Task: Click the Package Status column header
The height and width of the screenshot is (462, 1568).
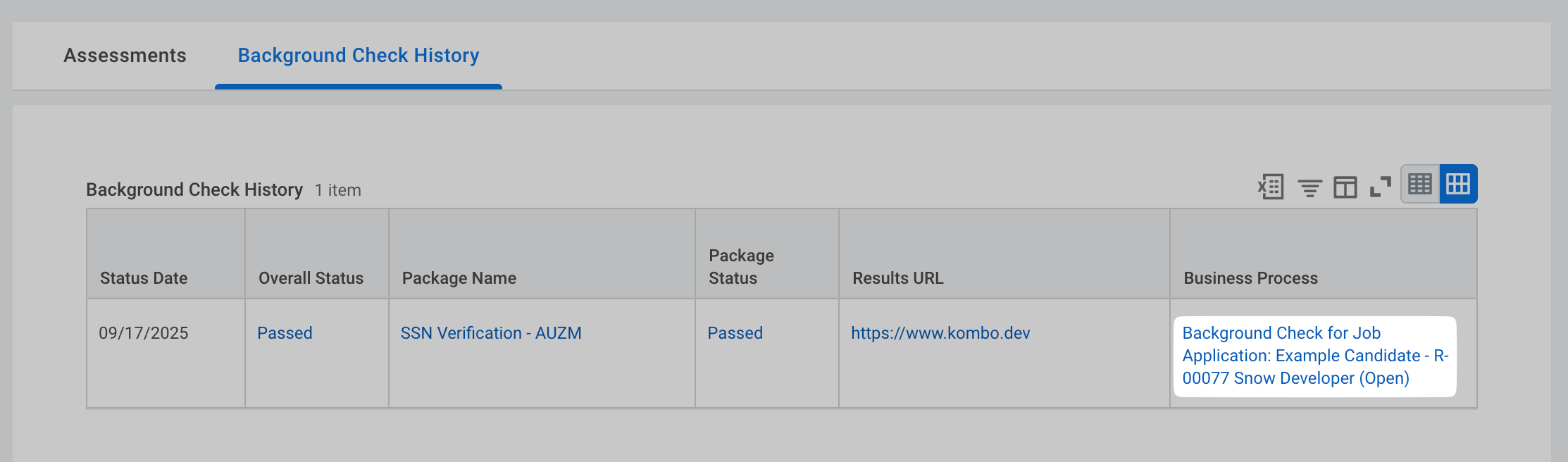Action: tap(741, 267)
